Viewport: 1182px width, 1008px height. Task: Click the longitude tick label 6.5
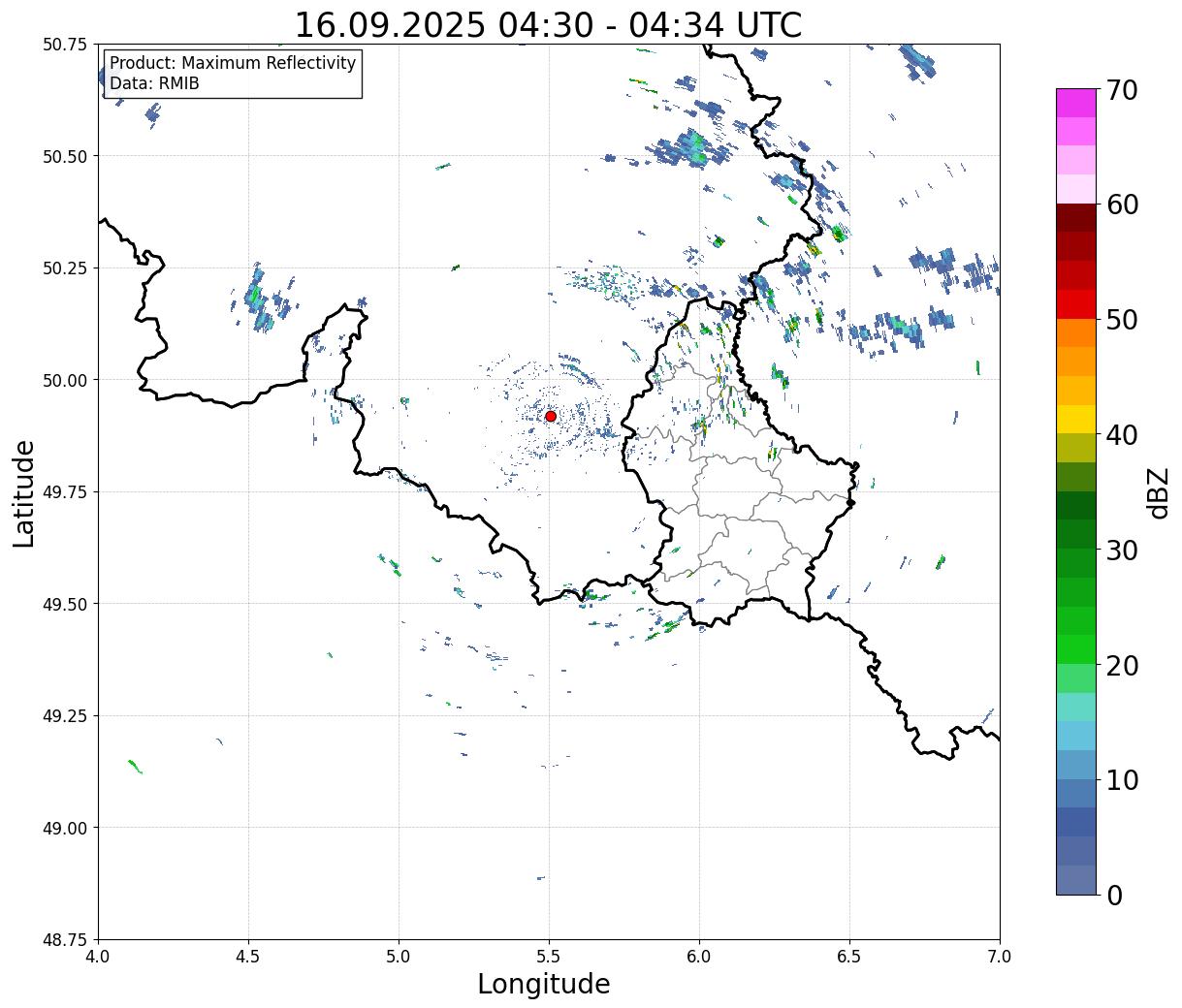(849, 957)
